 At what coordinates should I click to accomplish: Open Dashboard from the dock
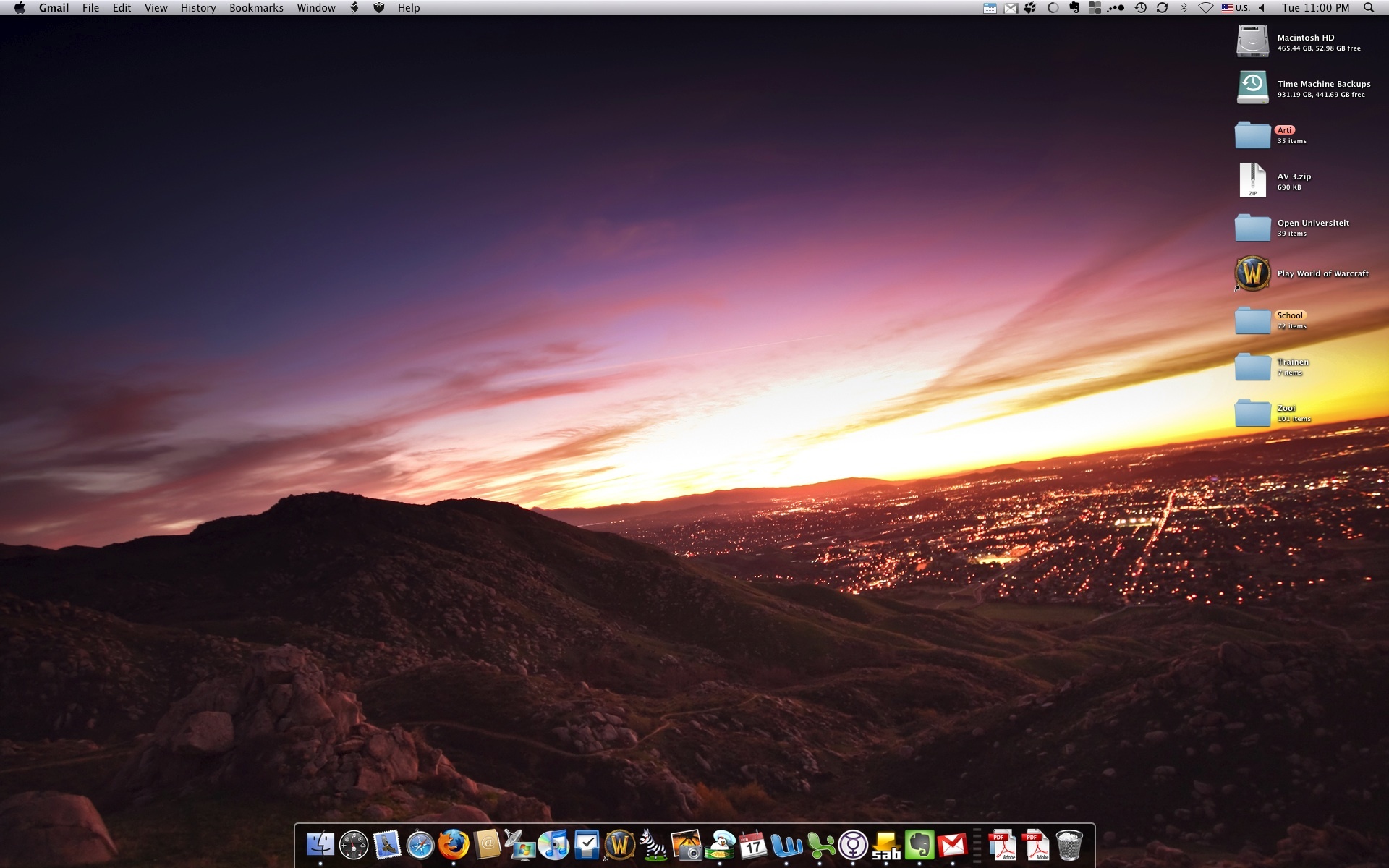pos(354,844)
